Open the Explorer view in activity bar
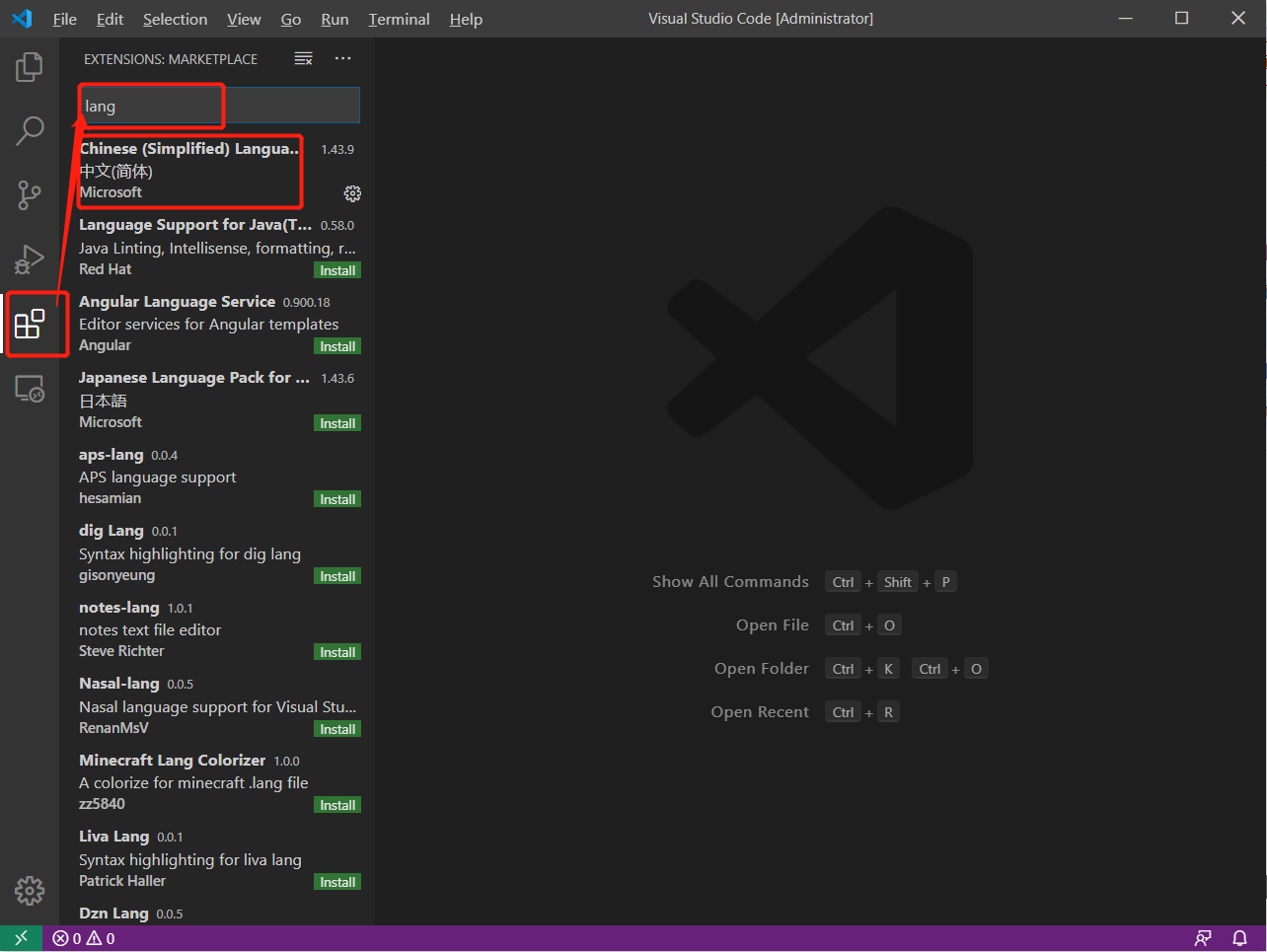The height and width of the screenshot is (952, 1267). (x=30, y=67)
